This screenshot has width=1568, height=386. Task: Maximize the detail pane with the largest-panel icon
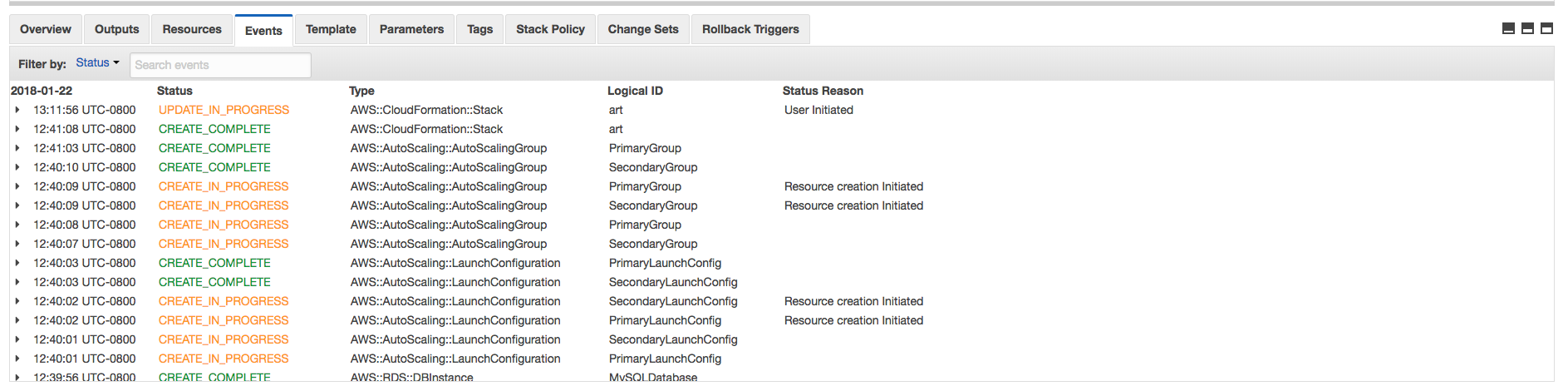[x=1546, y=28]
